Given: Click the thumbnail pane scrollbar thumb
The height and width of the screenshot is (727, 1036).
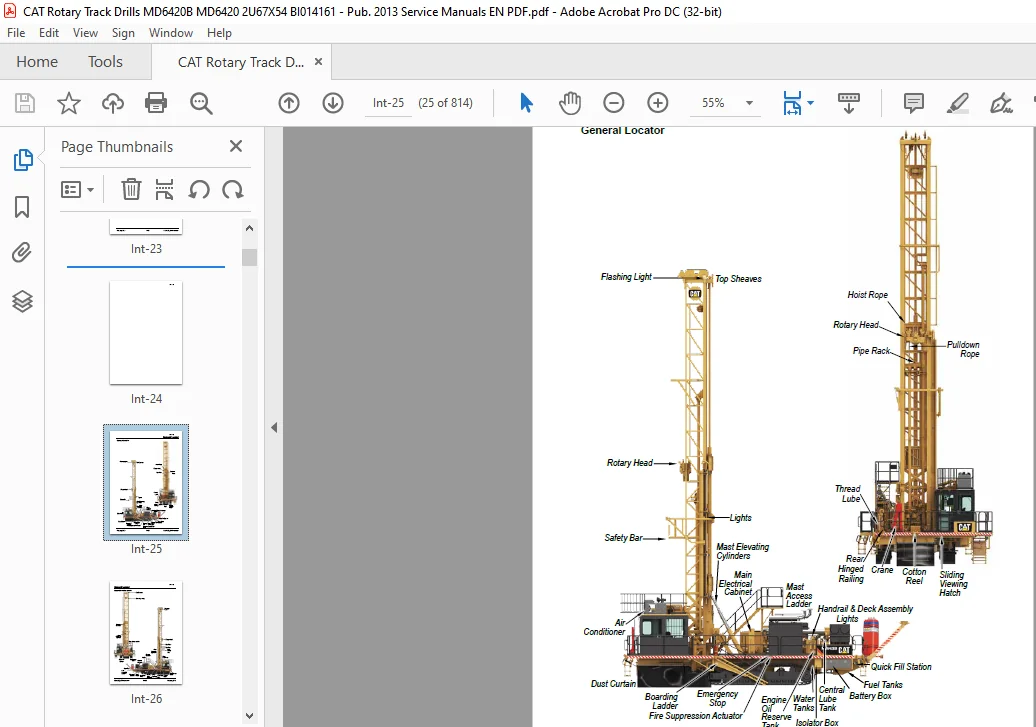Looking at the screenshot, I should click(249, 257).
